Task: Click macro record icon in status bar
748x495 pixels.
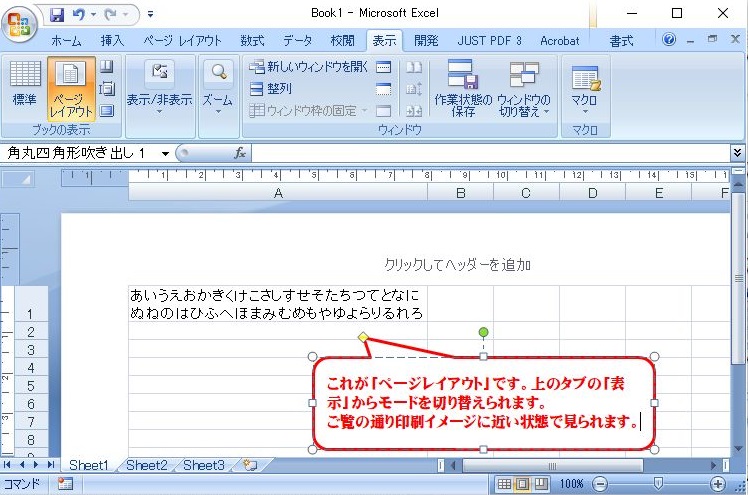Action: click(65, 484)
